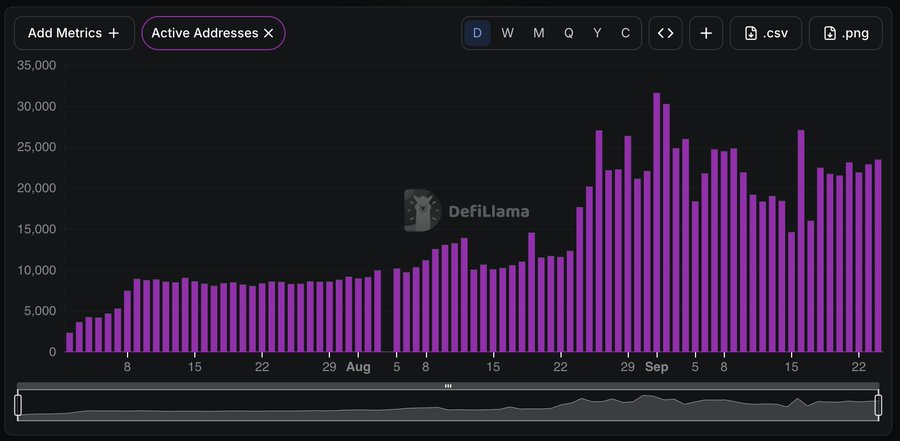Screen dimensions: 900x441
Task: Remove the Active Addresses metric chip
Action: click(x=268, y=33)
